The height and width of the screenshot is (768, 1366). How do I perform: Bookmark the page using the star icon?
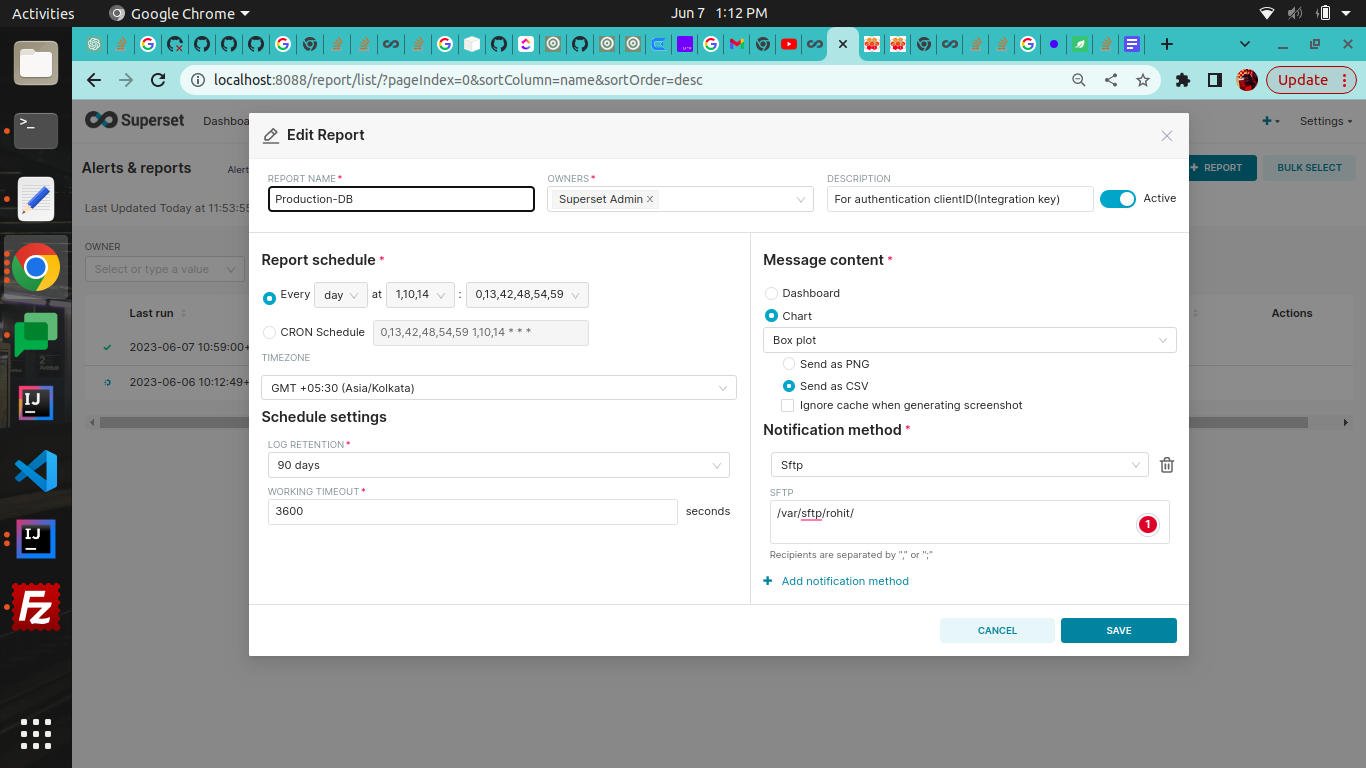1143,79
